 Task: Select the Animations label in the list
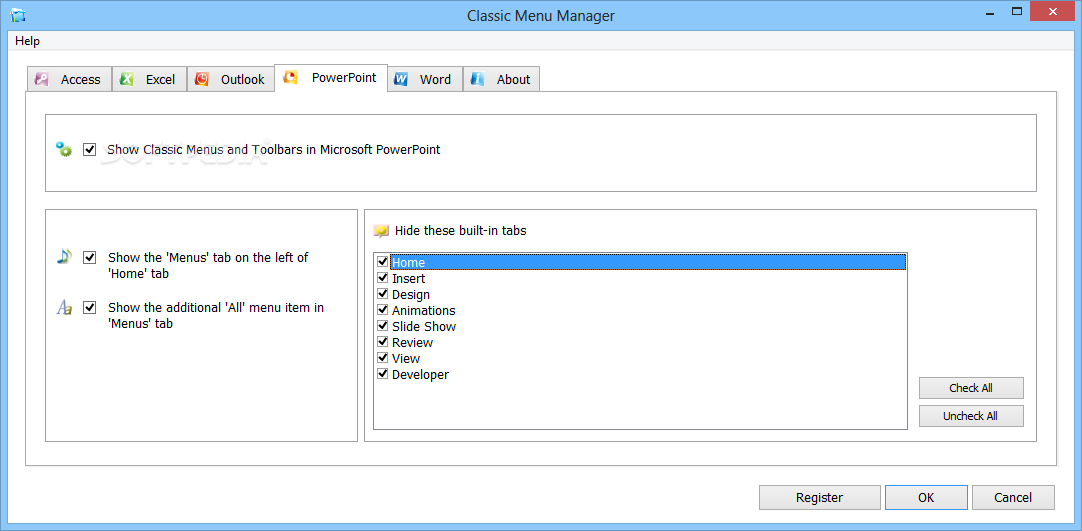[424, 310]
